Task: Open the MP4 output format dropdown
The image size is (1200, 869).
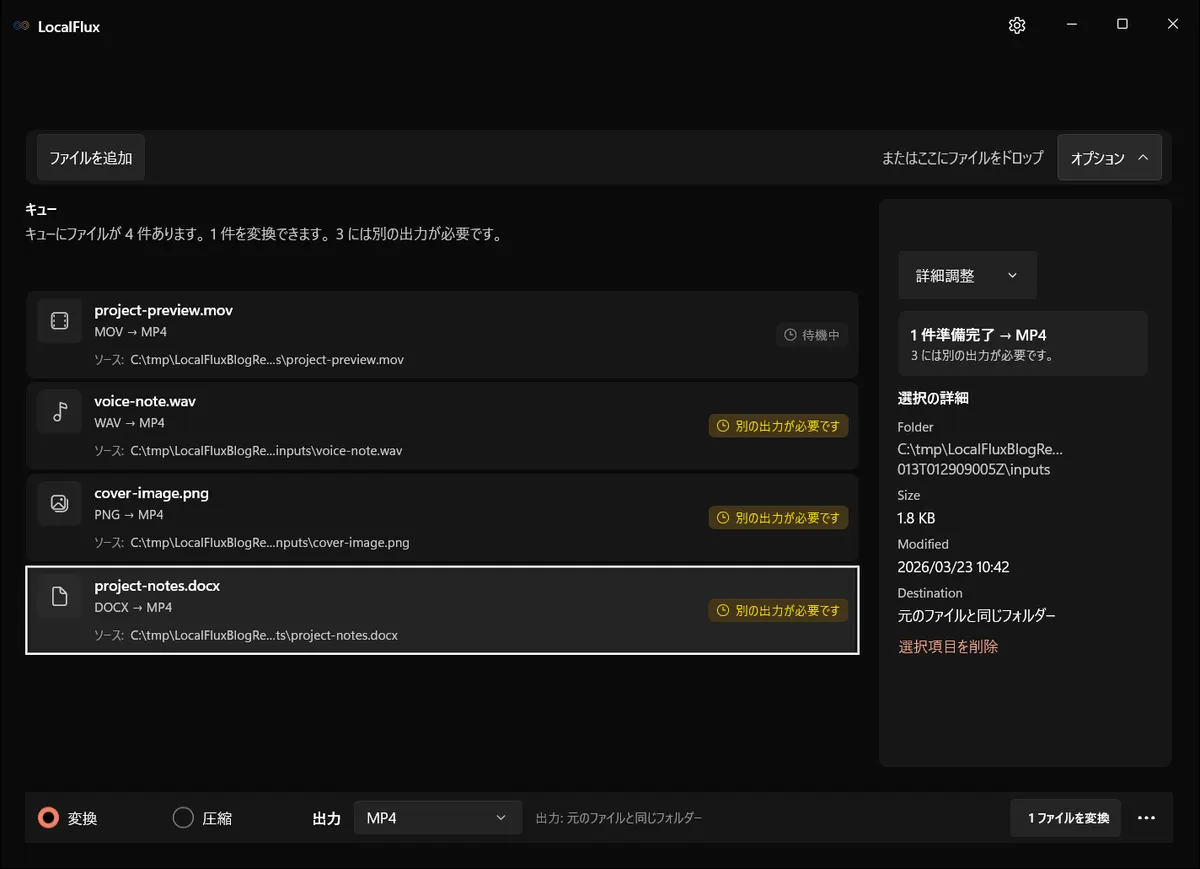Action: coord(438,818)
